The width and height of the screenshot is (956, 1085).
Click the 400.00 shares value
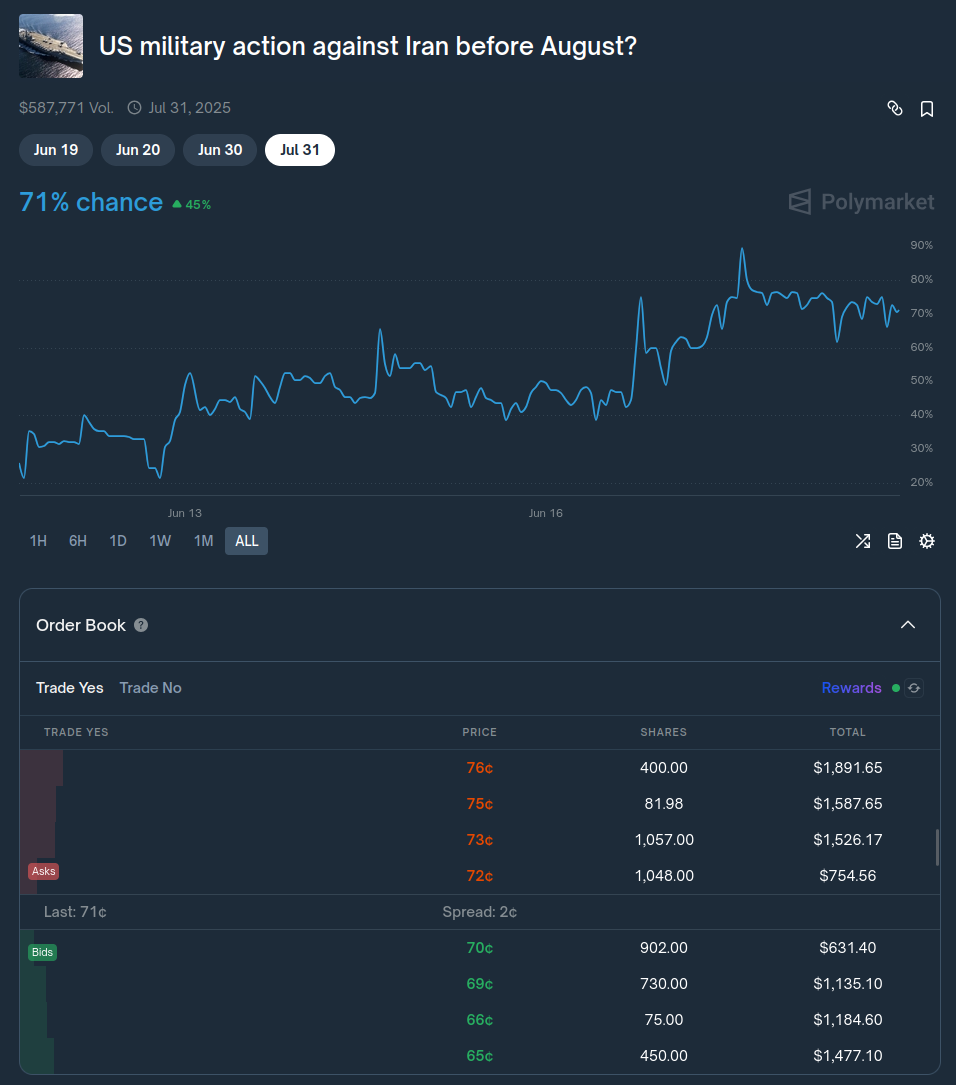(x=663, y=768)
